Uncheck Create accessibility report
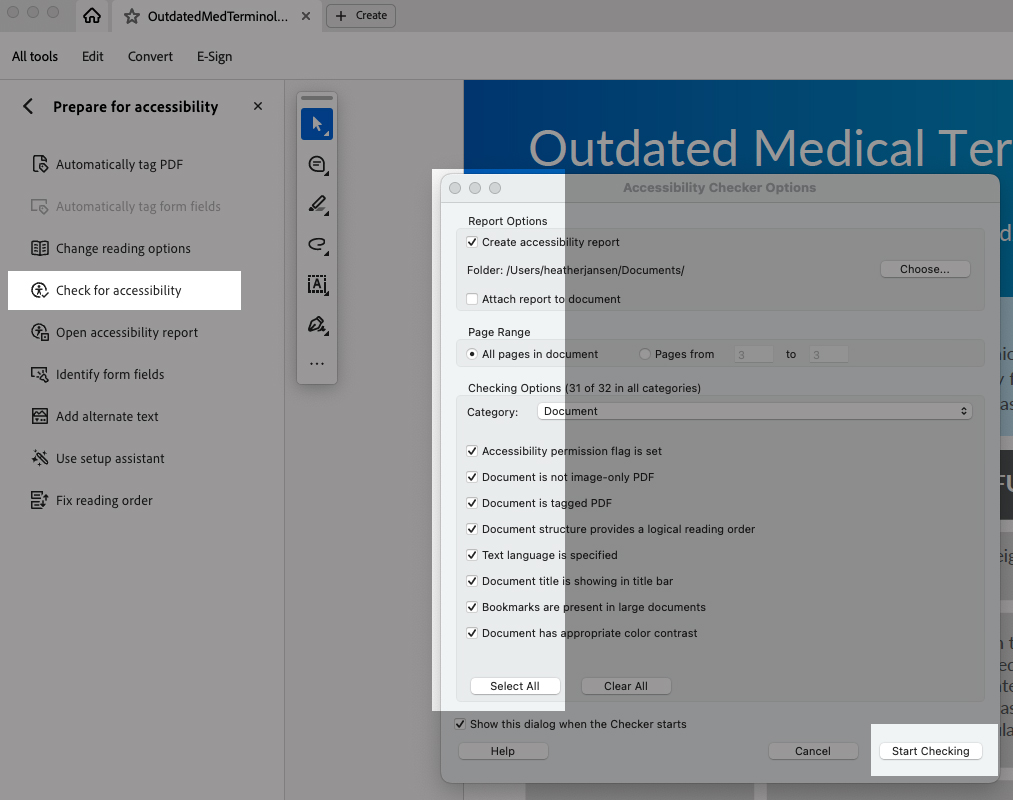The width and height of the screenshot is (1013, 800). (472, 242)
